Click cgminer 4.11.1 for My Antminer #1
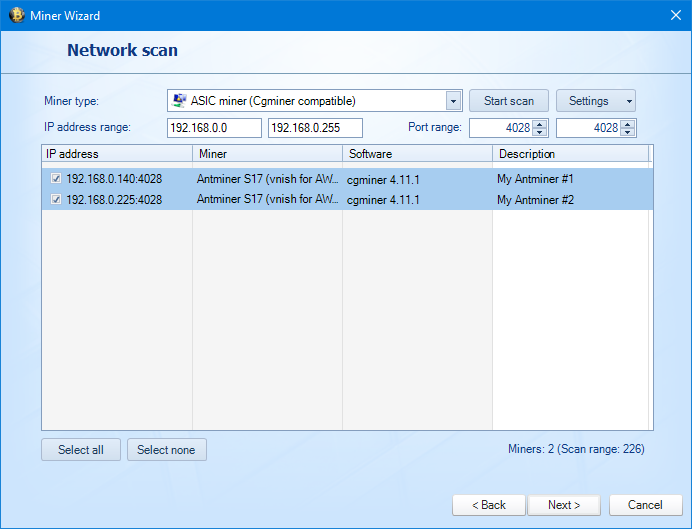Screen dimensions: 692x529 [383, 180]
